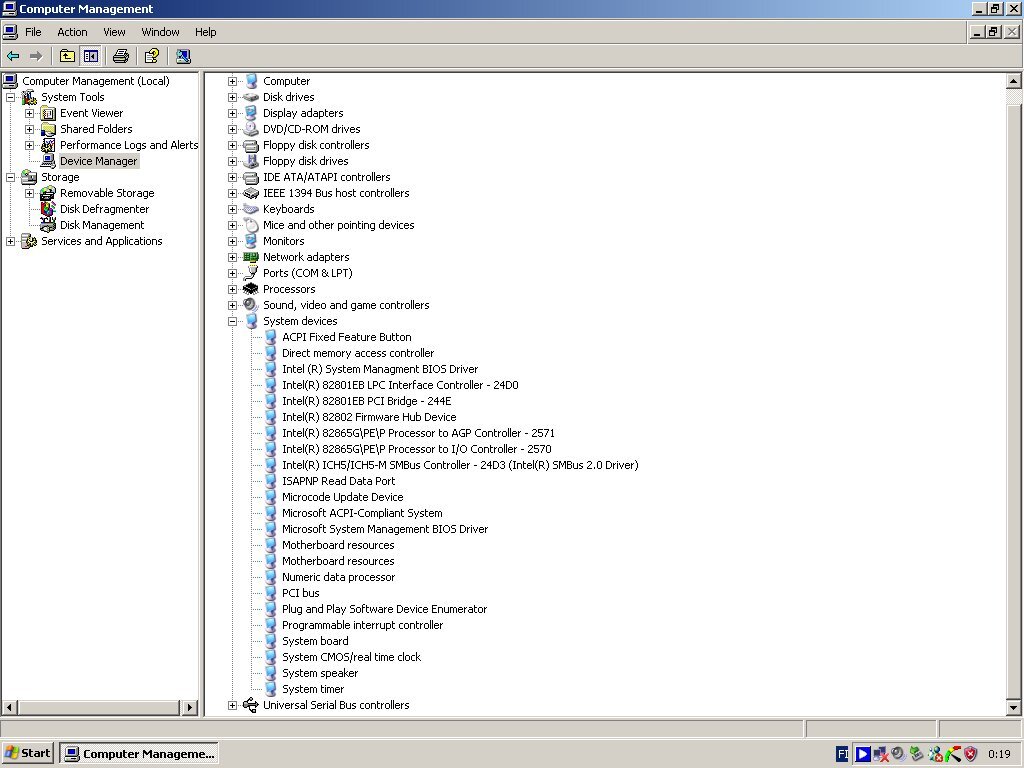
Task: Collapse the System devices category
Action: point(232,321)
